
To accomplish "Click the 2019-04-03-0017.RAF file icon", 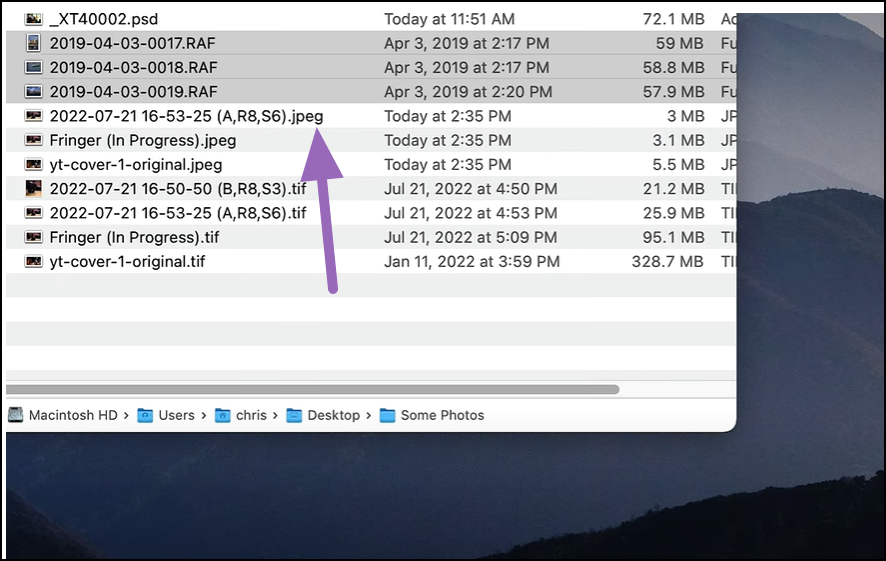I will (33, 43).
